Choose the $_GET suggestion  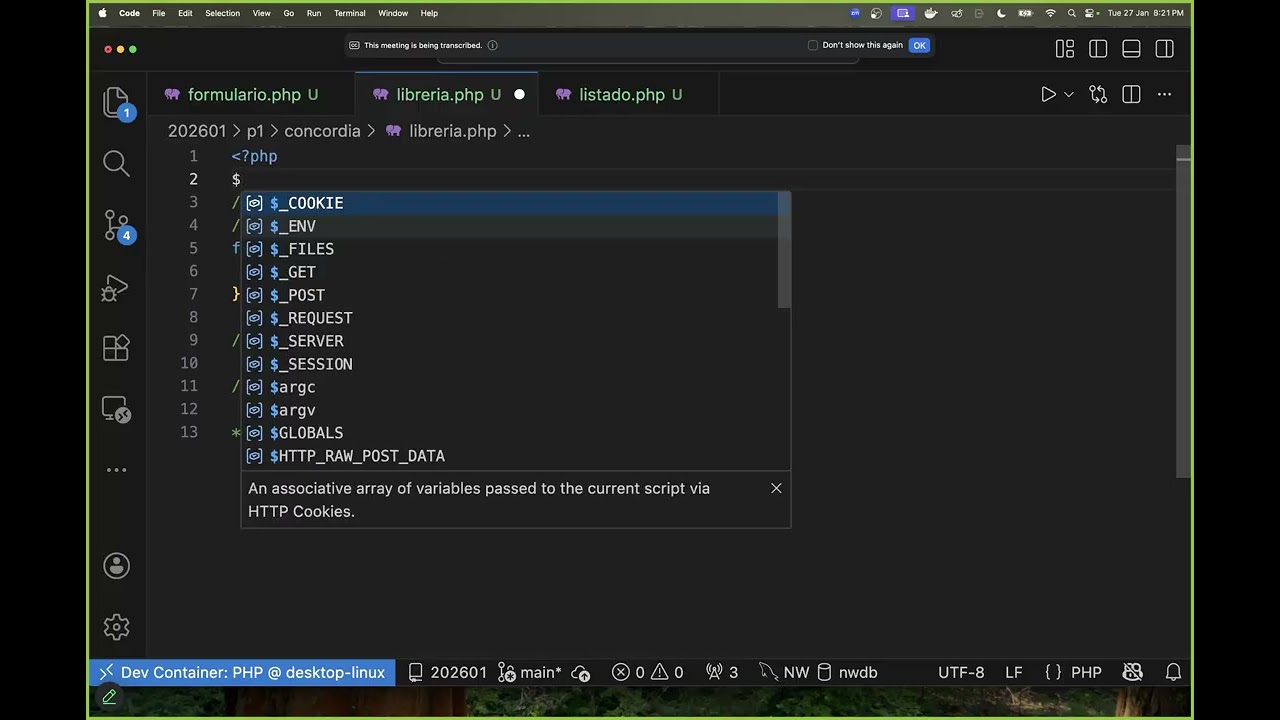pyautogui.click(x=516, y=272)
